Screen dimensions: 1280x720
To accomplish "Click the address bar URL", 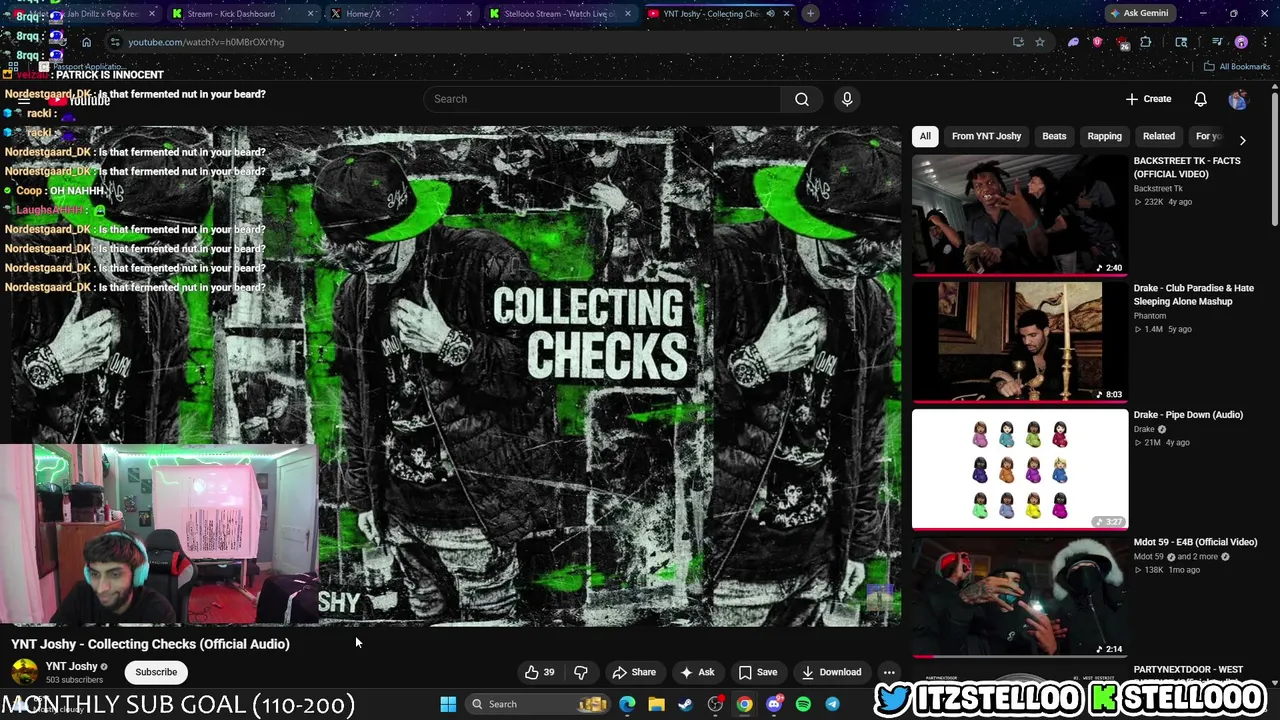I will 206,42.
